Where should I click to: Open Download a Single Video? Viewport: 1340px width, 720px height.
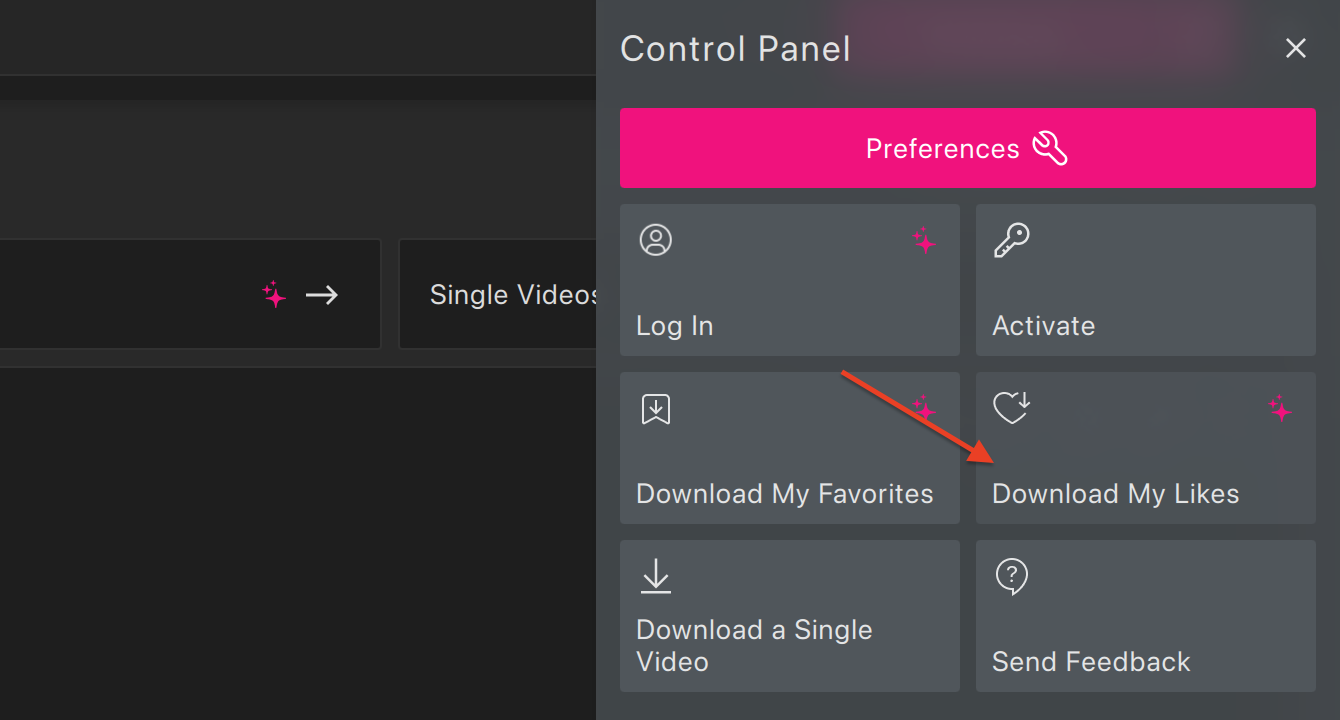[x=789, y=616]
